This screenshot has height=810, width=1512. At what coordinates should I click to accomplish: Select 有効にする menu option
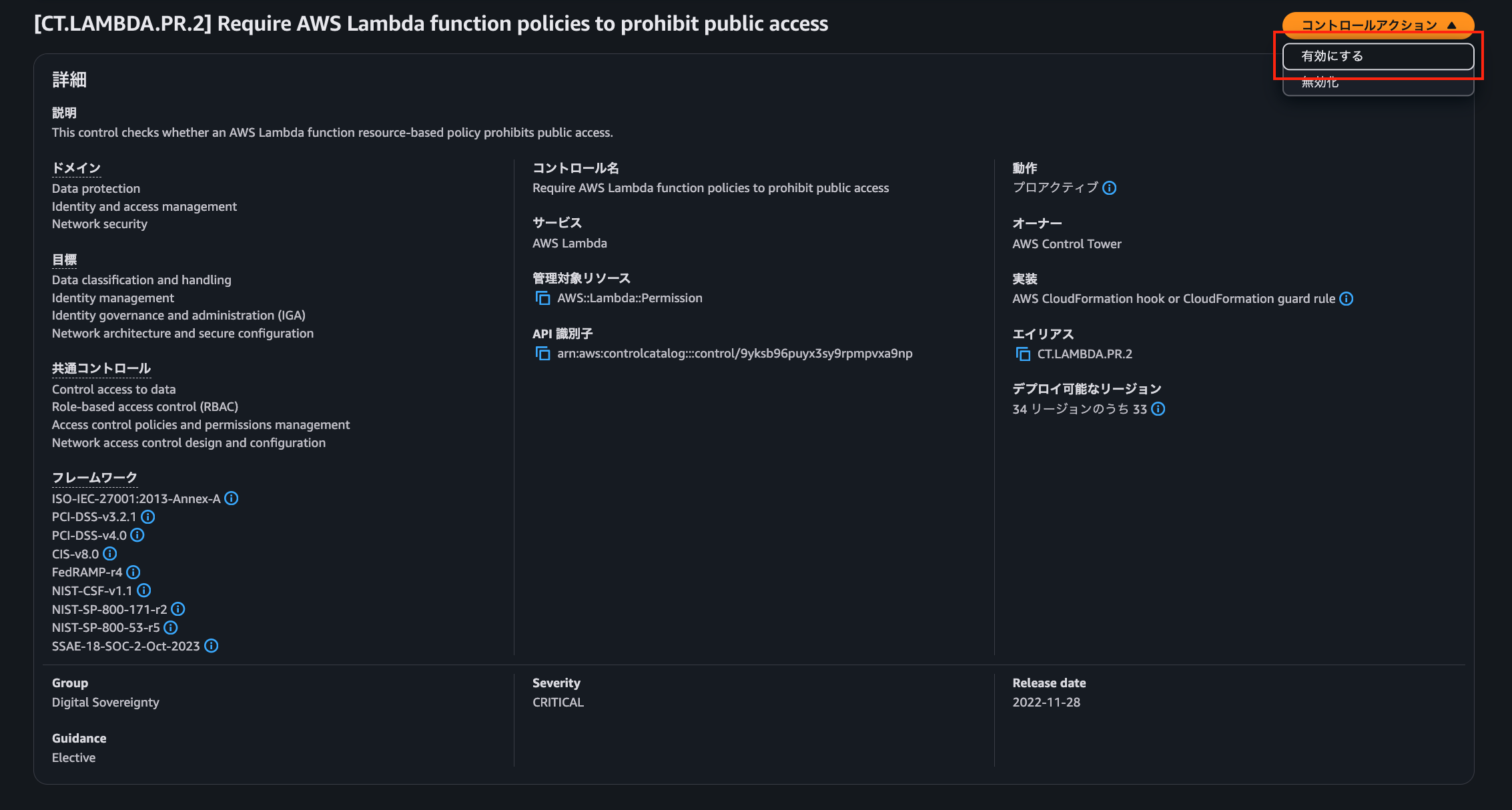(x=1377, y=56)
